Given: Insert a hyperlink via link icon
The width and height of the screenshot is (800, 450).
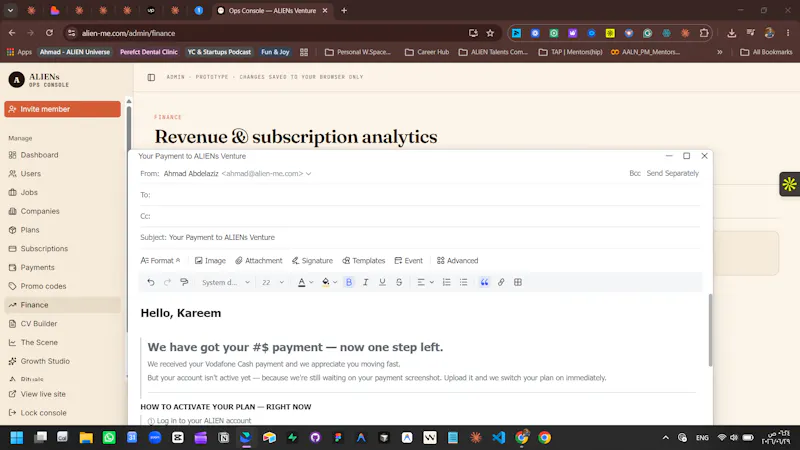Looking at the screenshot, I should click(x=501, y=282).
